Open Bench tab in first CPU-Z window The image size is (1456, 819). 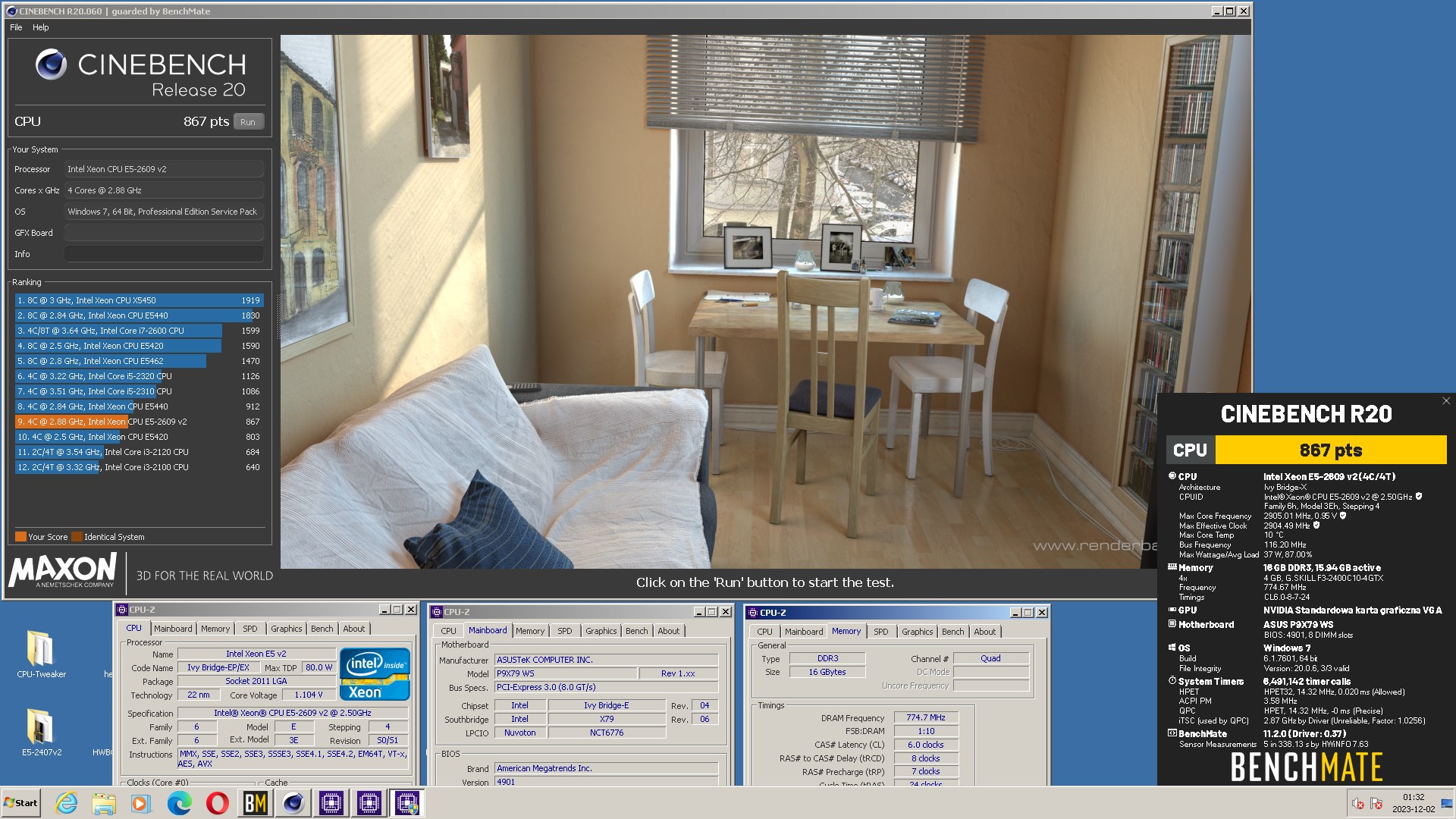click(322, 629)
